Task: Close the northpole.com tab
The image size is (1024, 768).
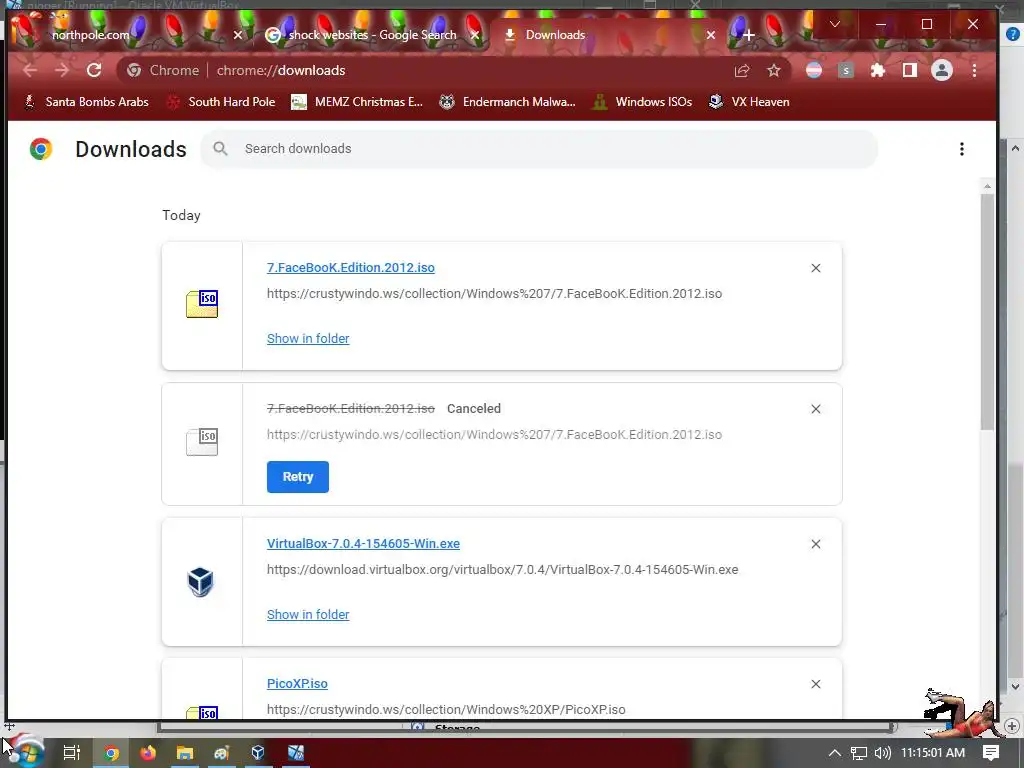Action: pyautogui.click(x=238, y=35)
